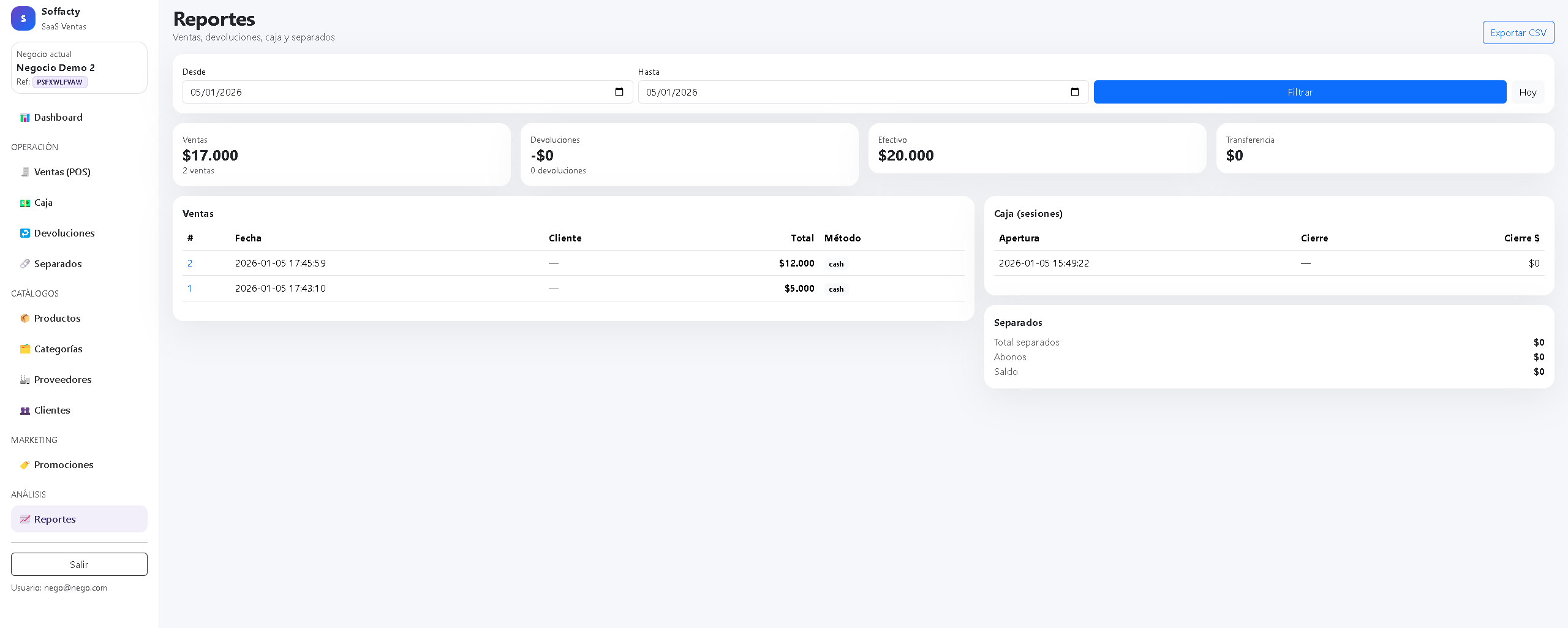Click the Productos box icon
The width and height of the screenshot is (1568, 628).
pyautogui.click(x=25, y=319)
